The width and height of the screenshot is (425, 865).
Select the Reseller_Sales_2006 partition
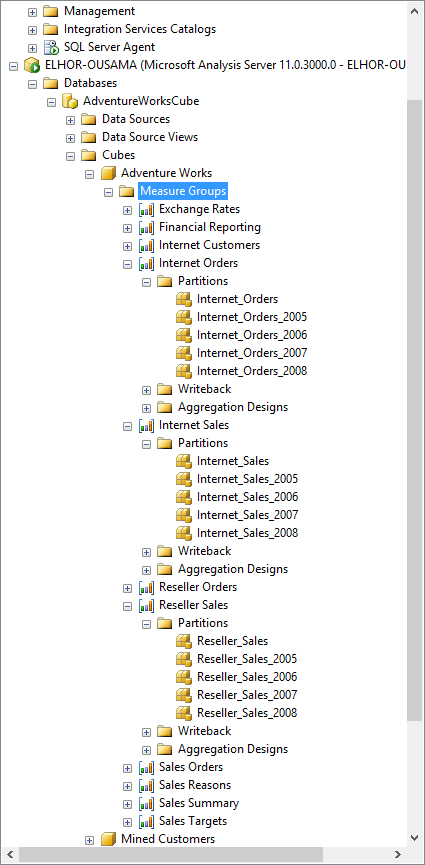pyautogui.click(x=247, y=677)
